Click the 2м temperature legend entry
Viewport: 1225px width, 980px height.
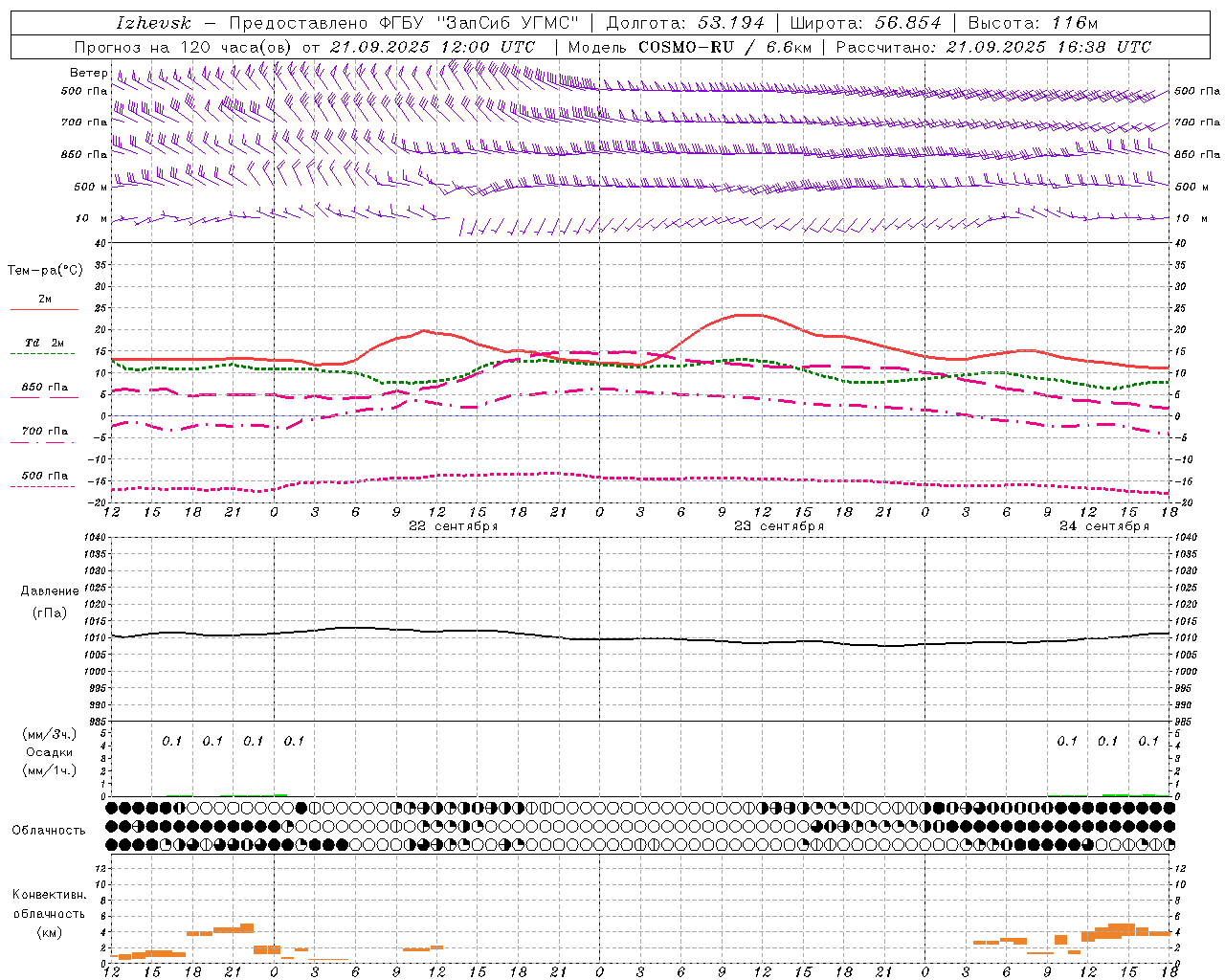45,300
